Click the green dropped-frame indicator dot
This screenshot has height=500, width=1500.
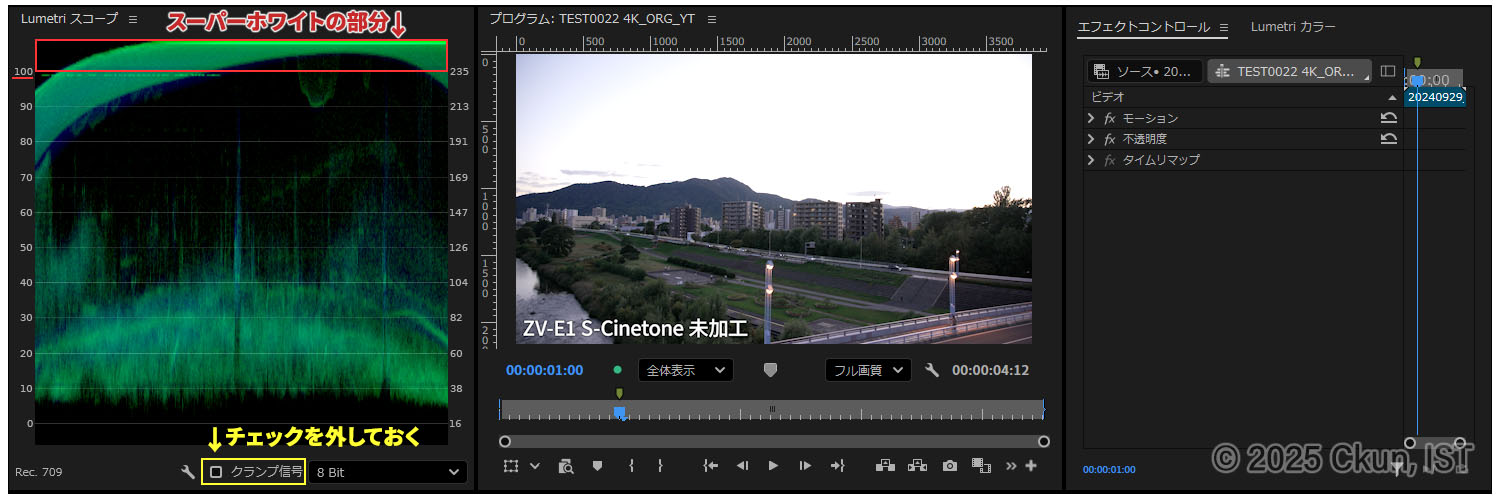pyautogui.click(x=617, y=370)
